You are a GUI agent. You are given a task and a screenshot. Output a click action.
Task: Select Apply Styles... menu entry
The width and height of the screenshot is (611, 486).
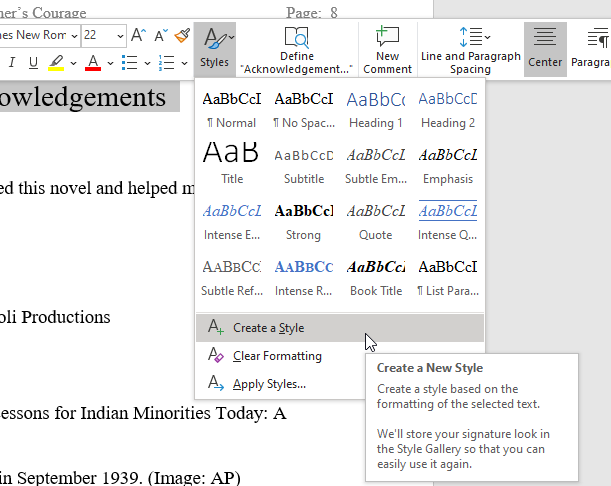tap(281, 384)
